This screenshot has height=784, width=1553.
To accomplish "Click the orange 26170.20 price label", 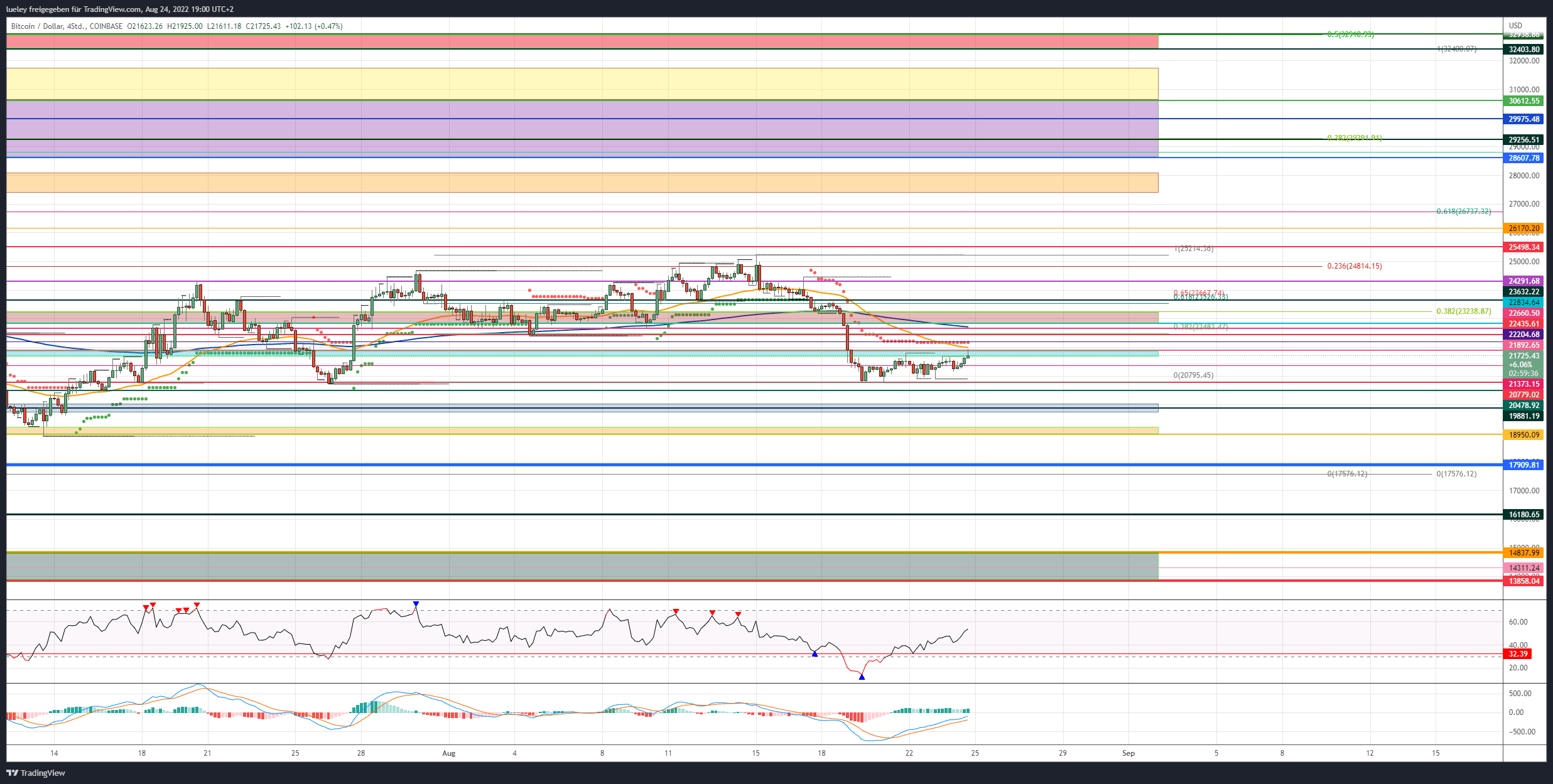I will pos(1523,228).
